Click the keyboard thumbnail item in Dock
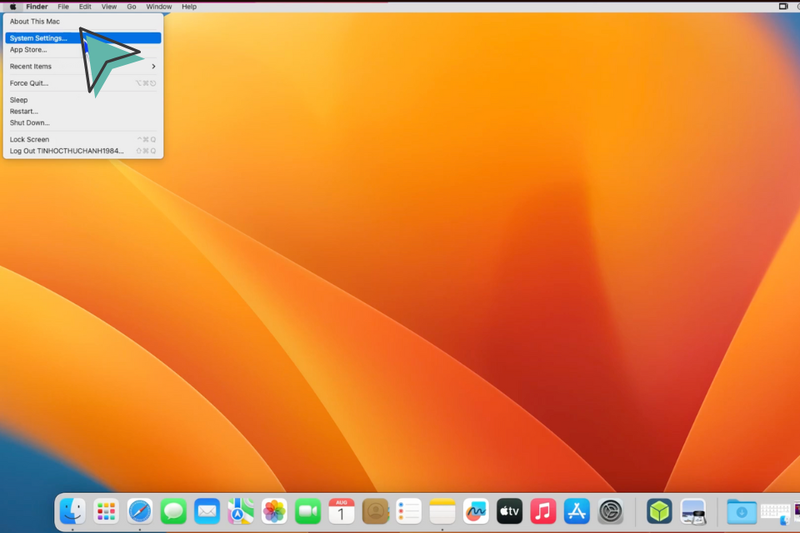Screen dimensions: 800x533 775,512
